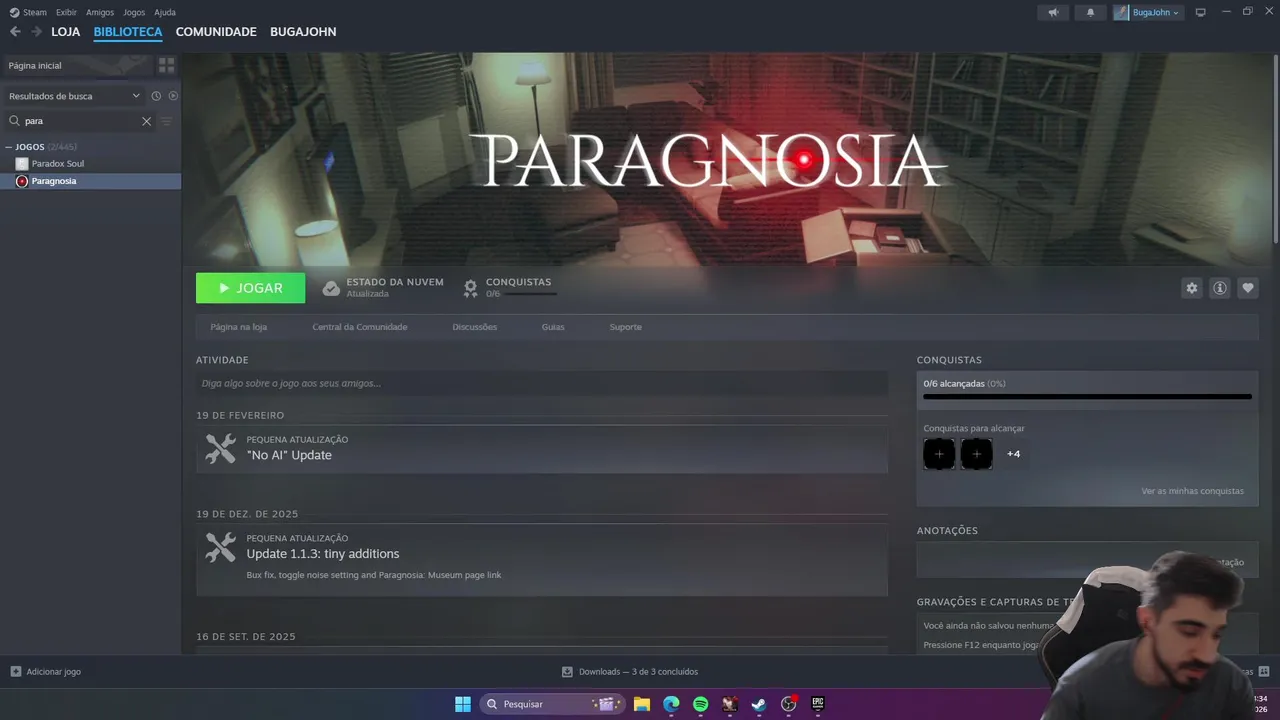Image resolution: width=1280 pixels, height=720 pixels.
Task: Enter Big Picture mode monitor icon
Action: (x=1200, y=12)
